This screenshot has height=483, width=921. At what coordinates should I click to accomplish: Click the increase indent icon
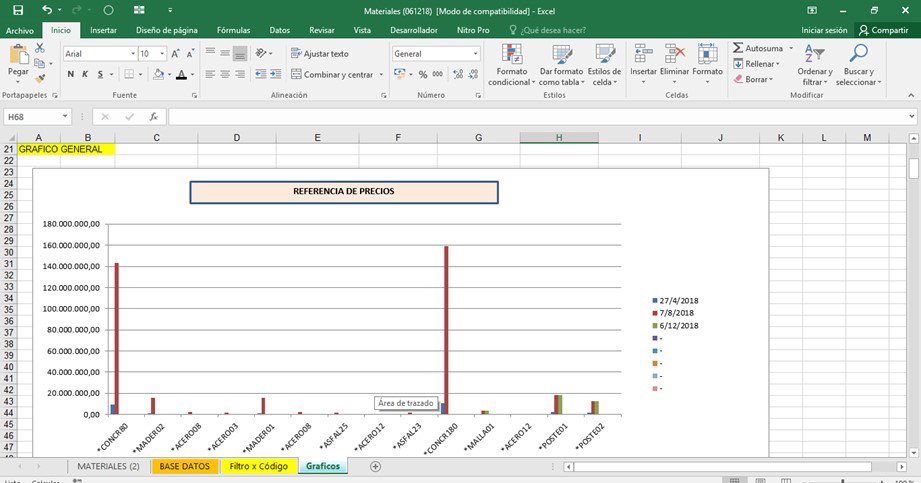[275, 74]
